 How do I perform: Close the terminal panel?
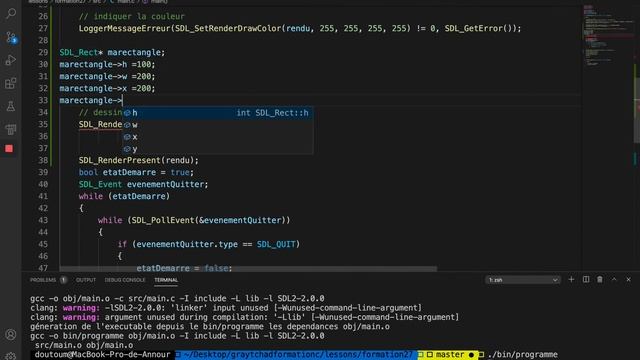pyautogui.click(x=629, y=280)
